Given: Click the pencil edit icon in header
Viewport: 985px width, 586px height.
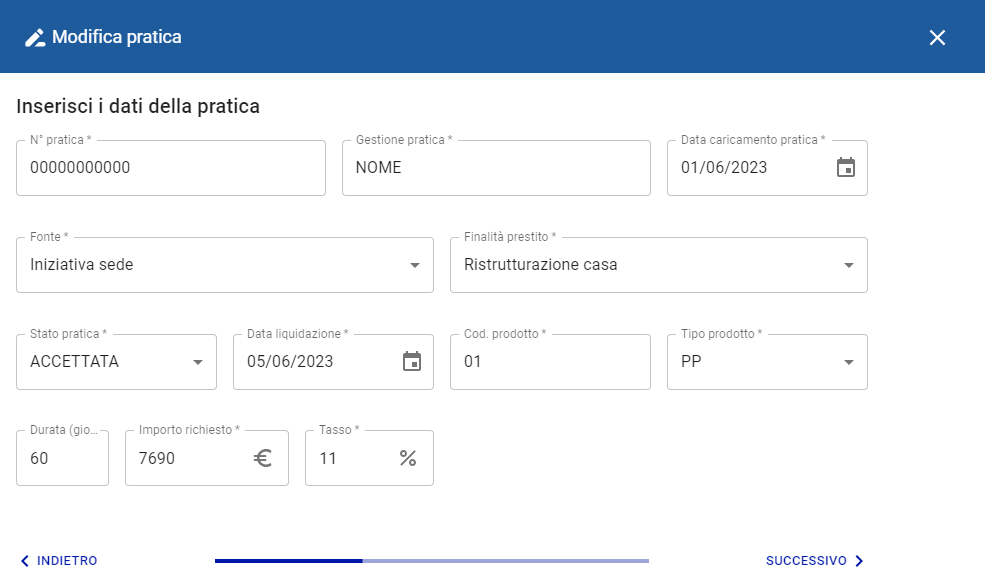Looking at the screenshot, I should (x=35, y=38).
